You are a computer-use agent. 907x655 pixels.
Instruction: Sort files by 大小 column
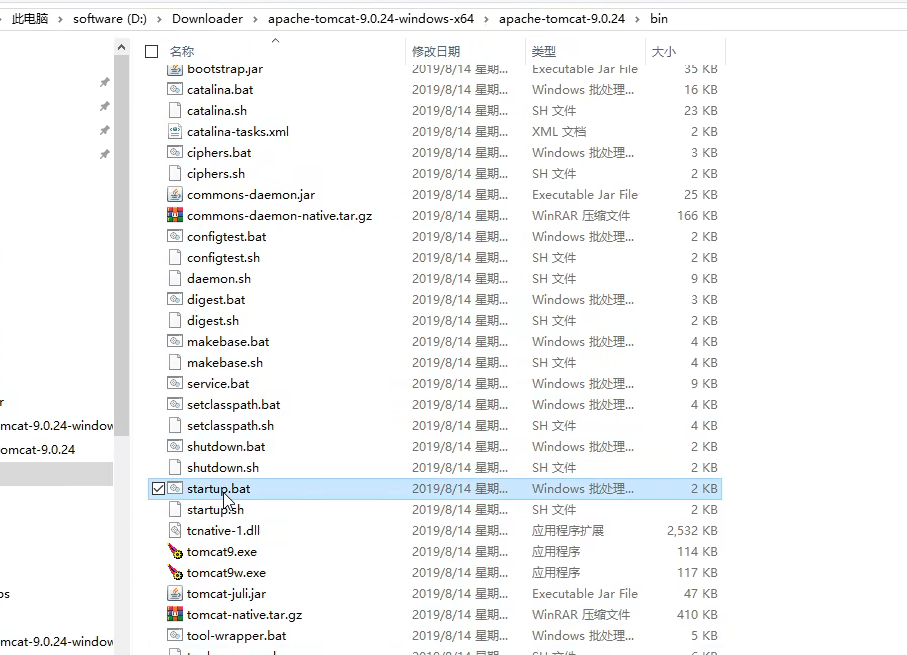click(663, 51)
